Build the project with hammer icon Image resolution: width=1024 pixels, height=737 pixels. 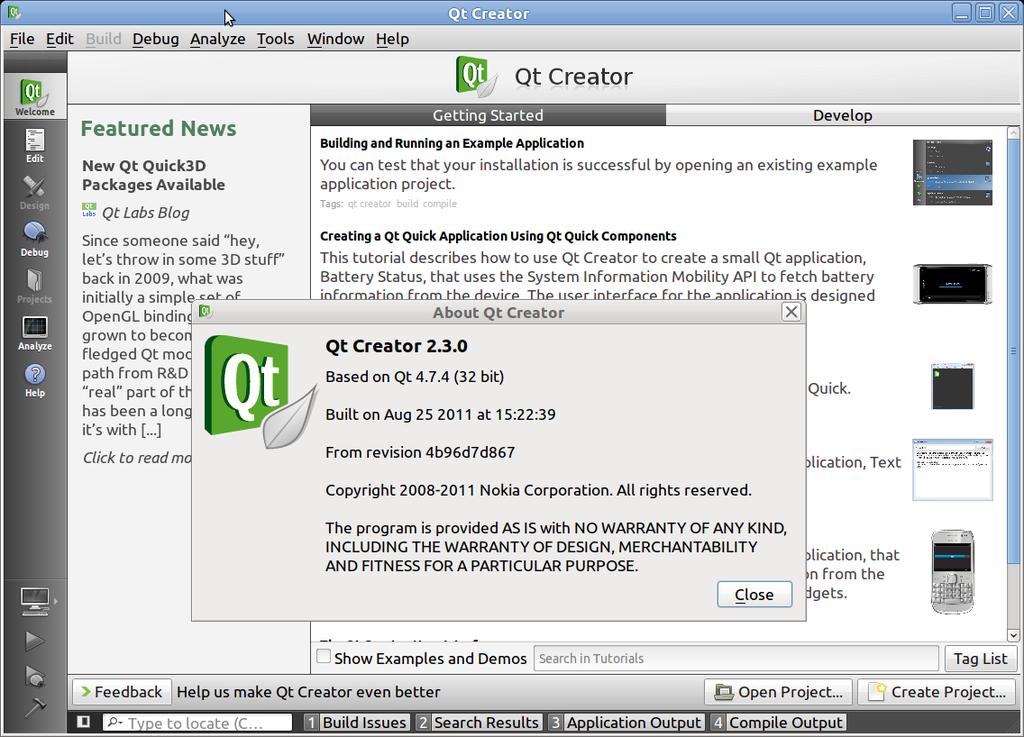(35, 707)
